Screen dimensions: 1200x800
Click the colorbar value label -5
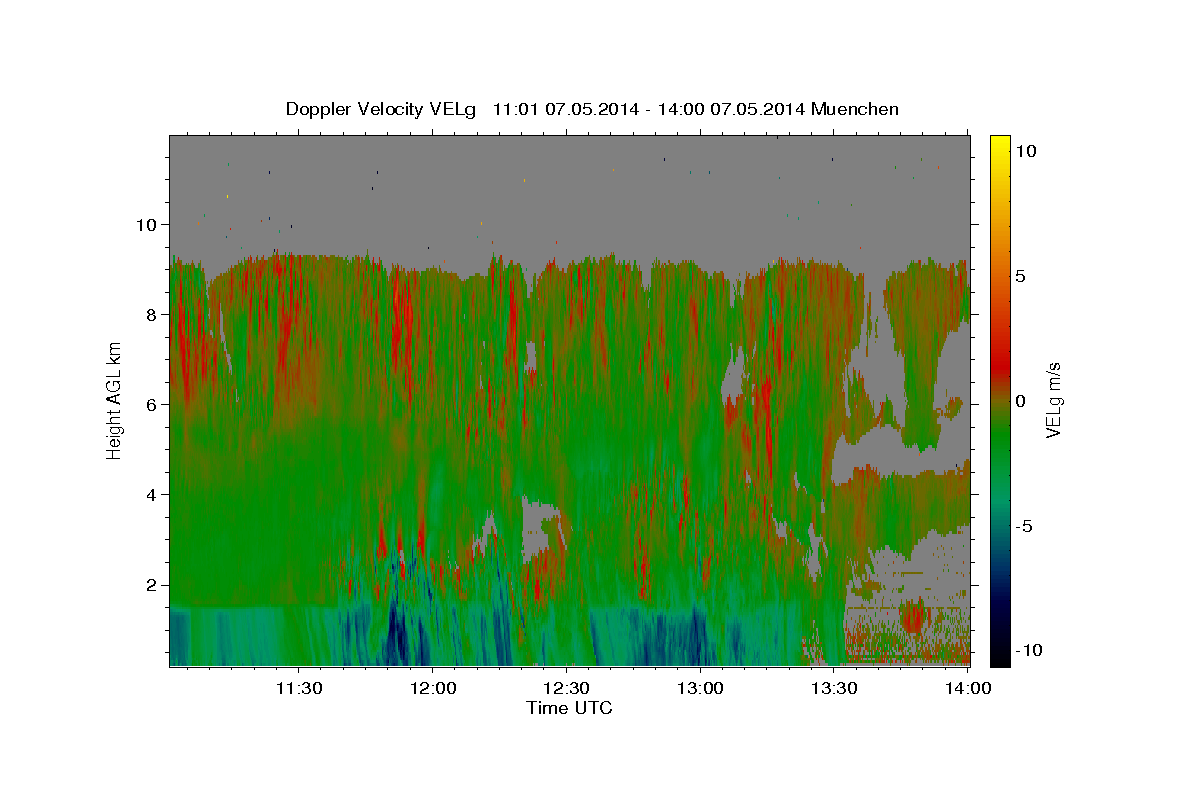click(x=1024, y=526)
